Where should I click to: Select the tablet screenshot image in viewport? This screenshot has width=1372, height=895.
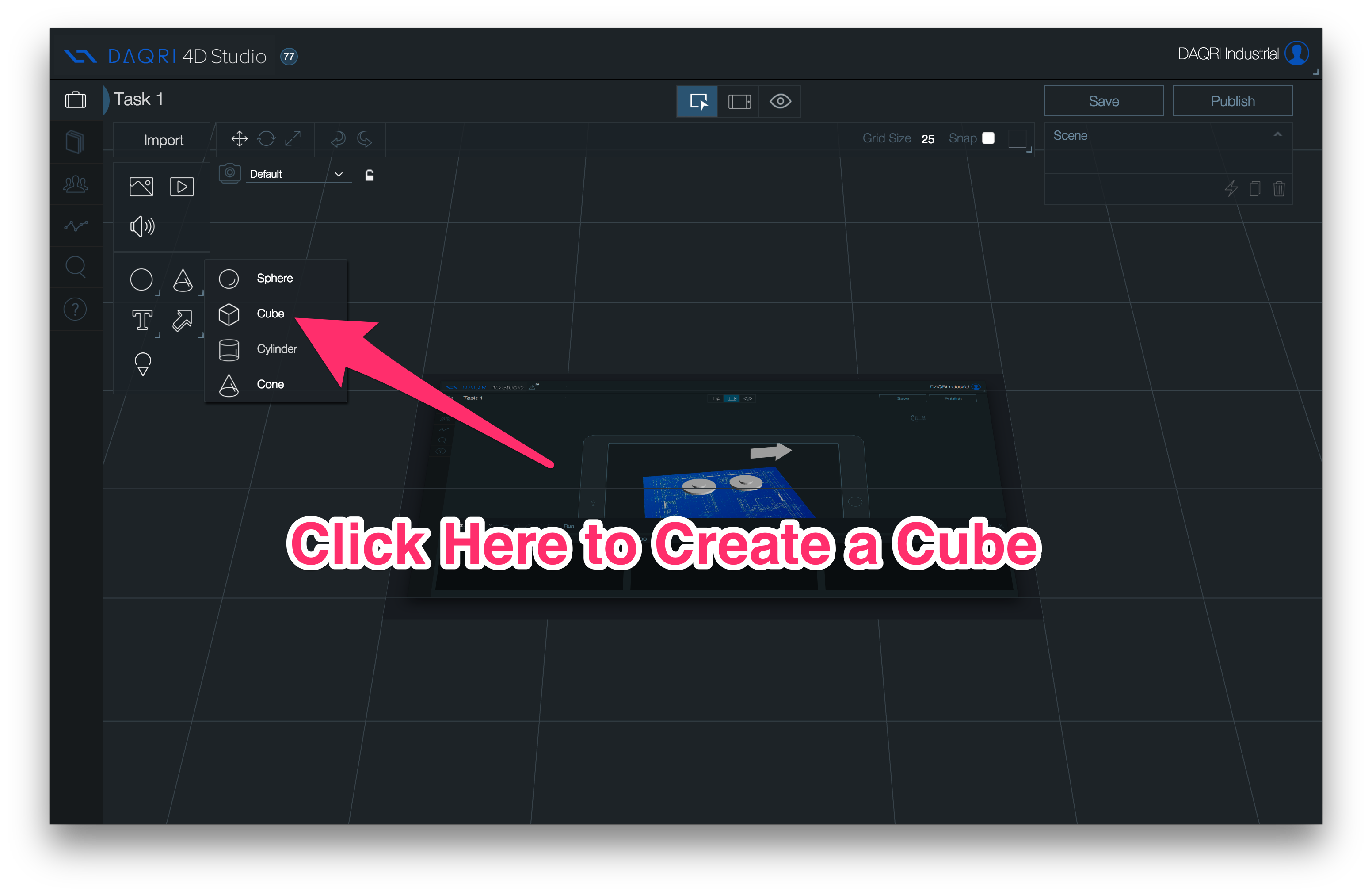(x=713, y=496)
